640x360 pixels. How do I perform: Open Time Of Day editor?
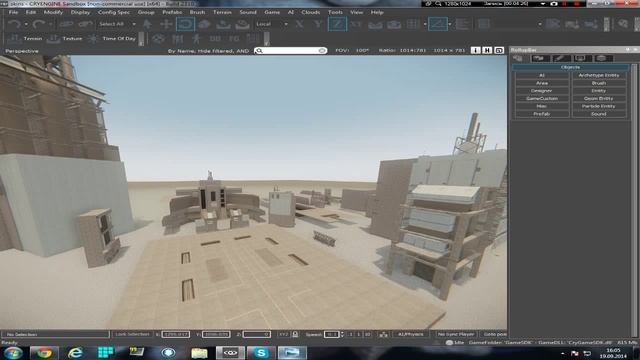point(112,39)
